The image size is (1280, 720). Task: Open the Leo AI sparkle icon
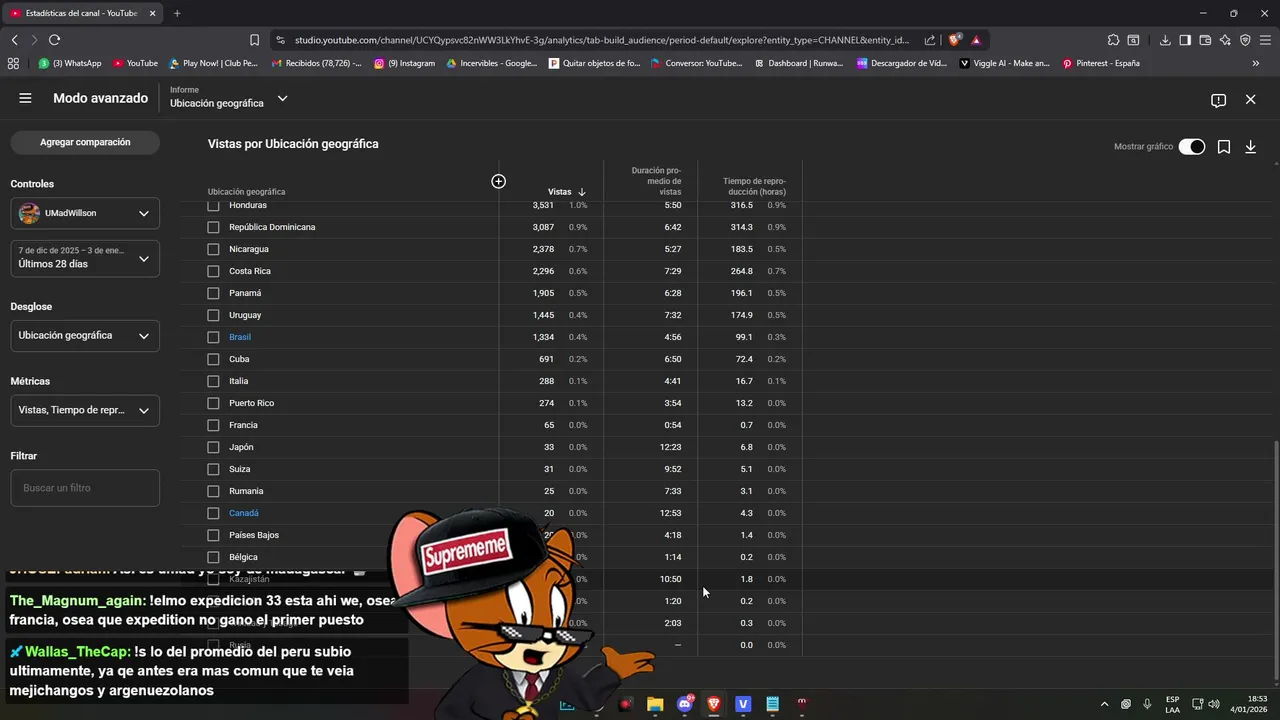(1225, 40)
